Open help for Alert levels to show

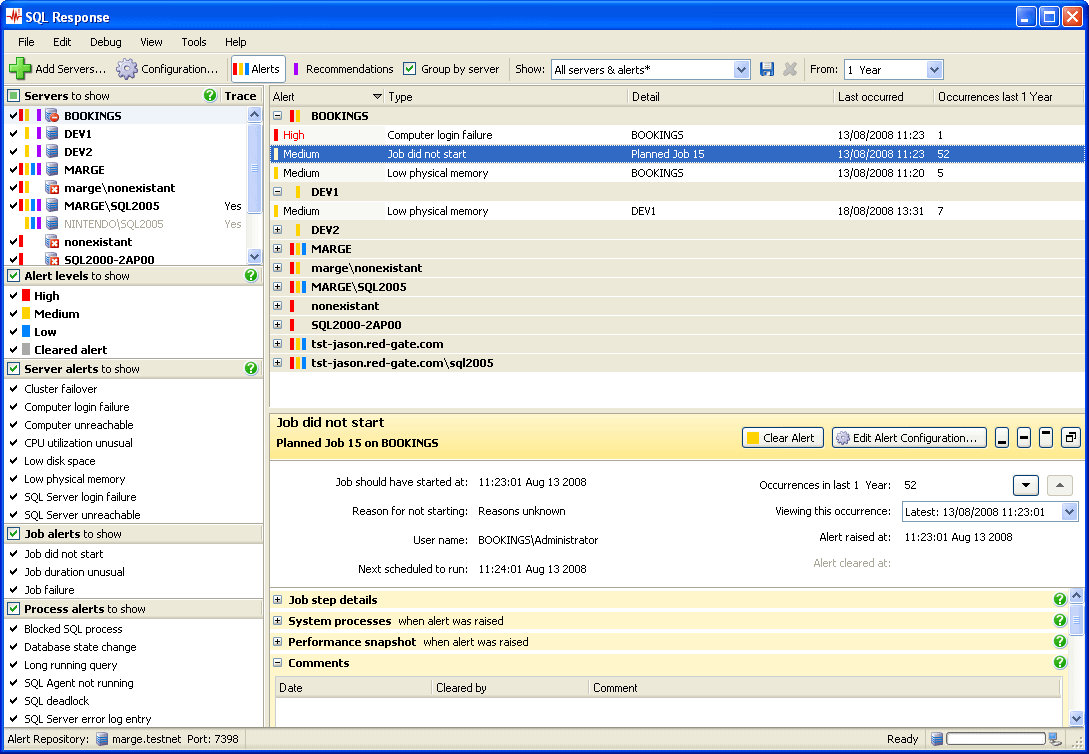[x=251, y=276]
